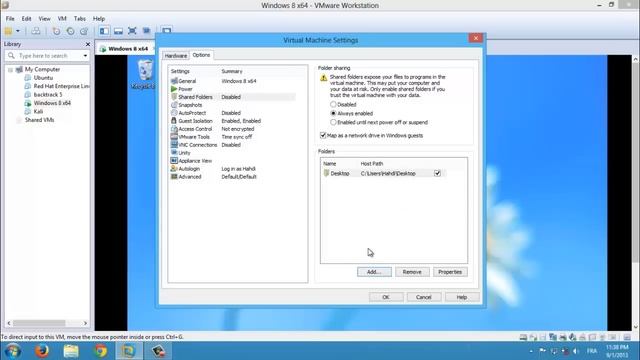Viewport: 640px width, 360px height.
Task: Select the Unity settings row icon
Action: pos(174,153)
